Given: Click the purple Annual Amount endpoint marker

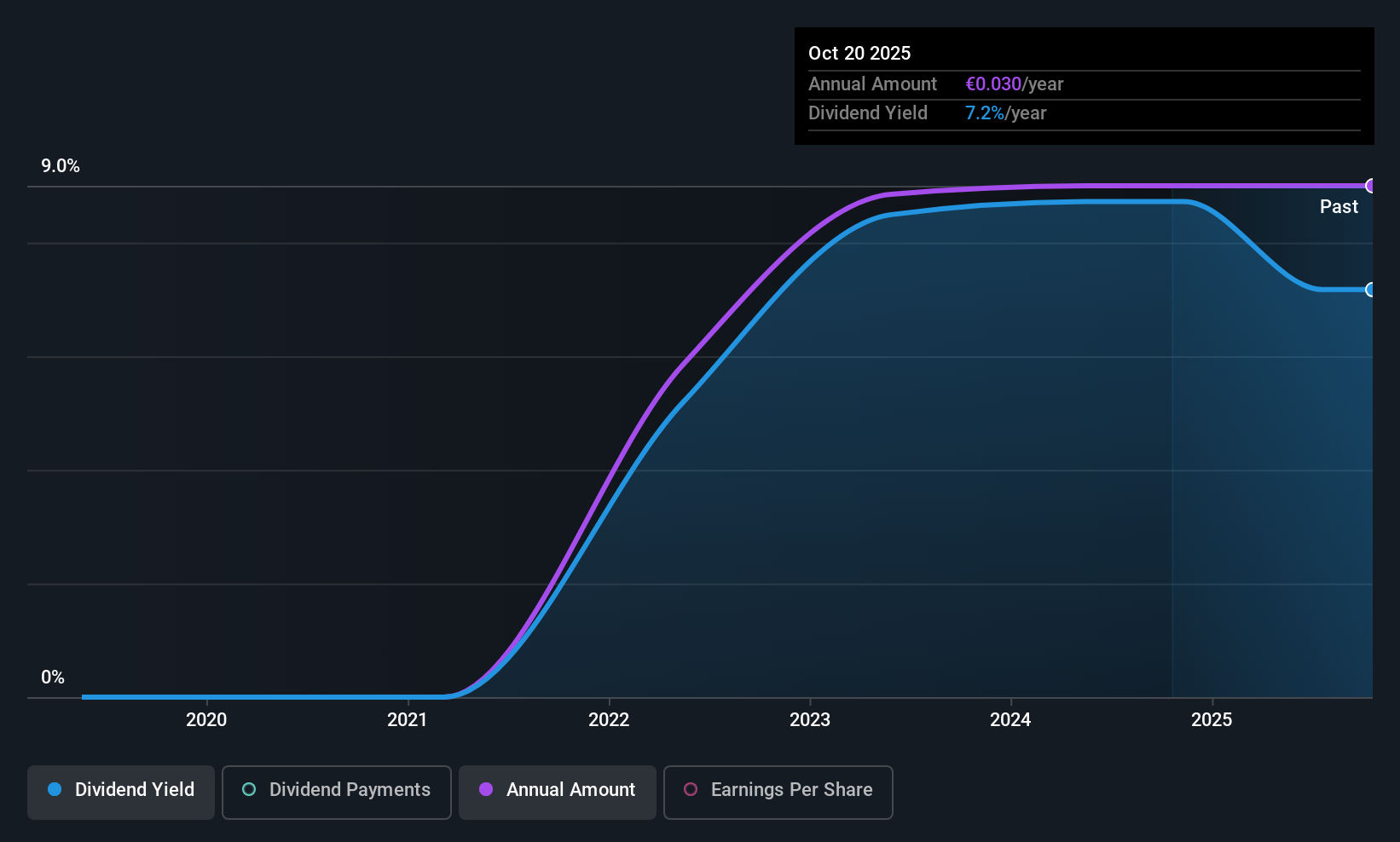Looking at the screenshot, I should pyautogui.click(x=1371, y=186).
